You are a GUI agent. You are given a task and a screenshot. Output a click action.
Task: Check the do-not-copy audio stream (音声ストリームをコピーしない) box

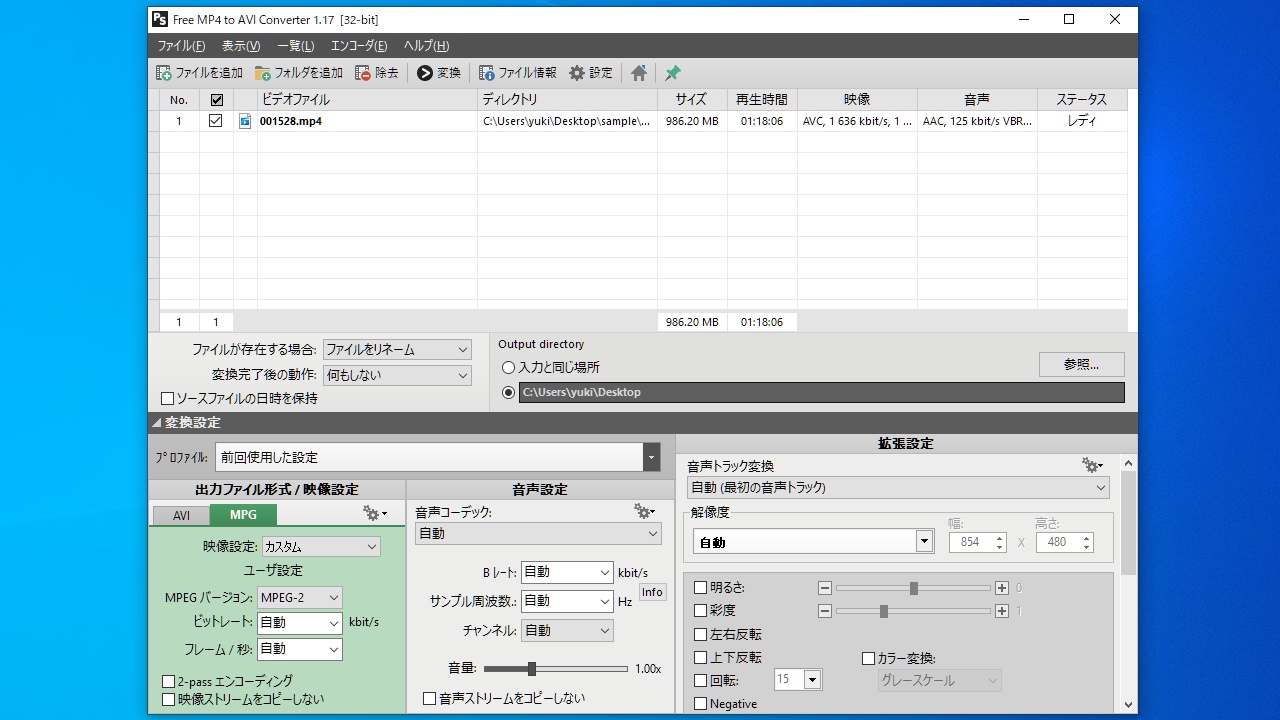coord(430,698)
